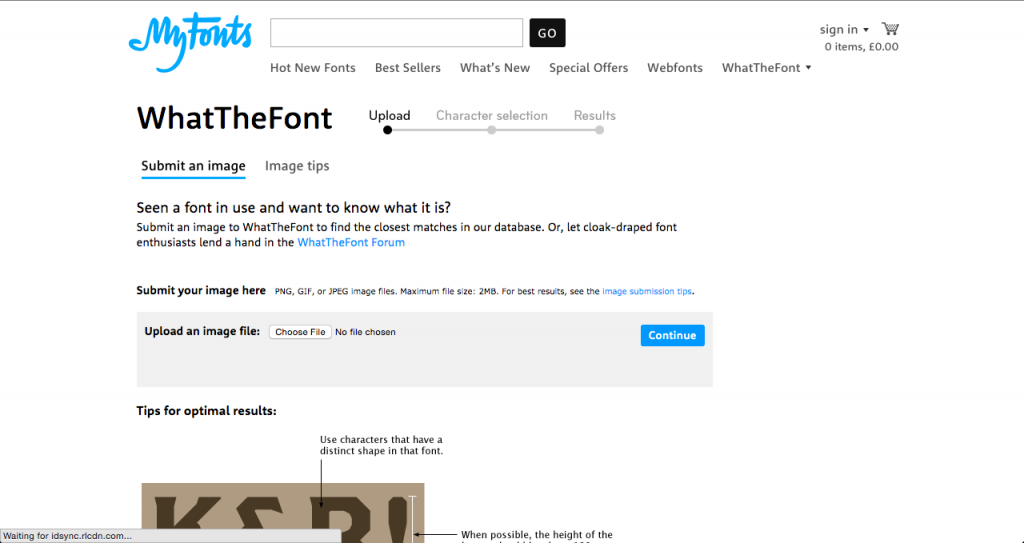Click the MyFonts logo
Viewport: 1024px width, 543px height.
pyautogui.click(x=190, y=42)
